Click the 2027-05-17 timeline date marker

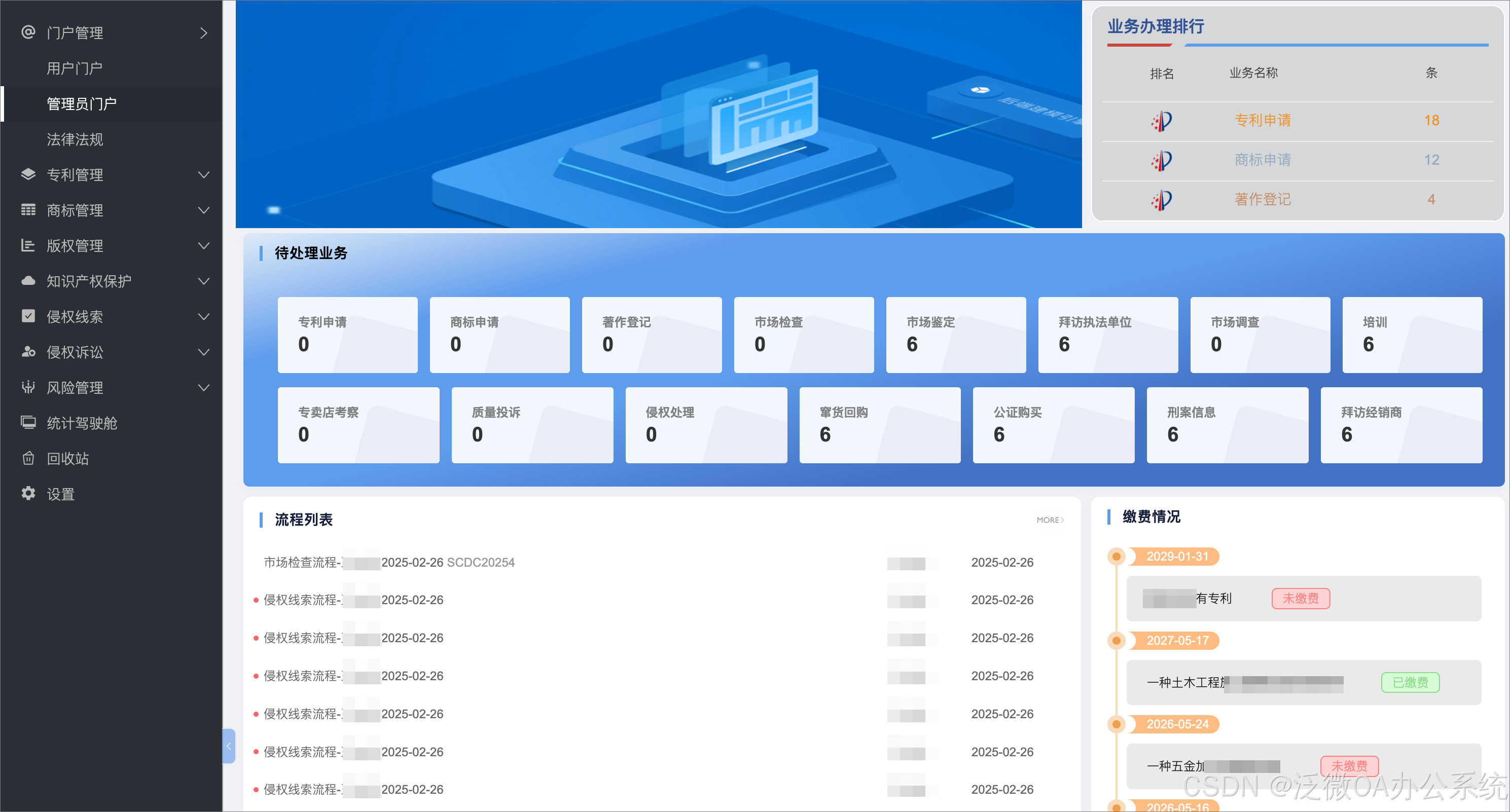[x=1177, y=640]
